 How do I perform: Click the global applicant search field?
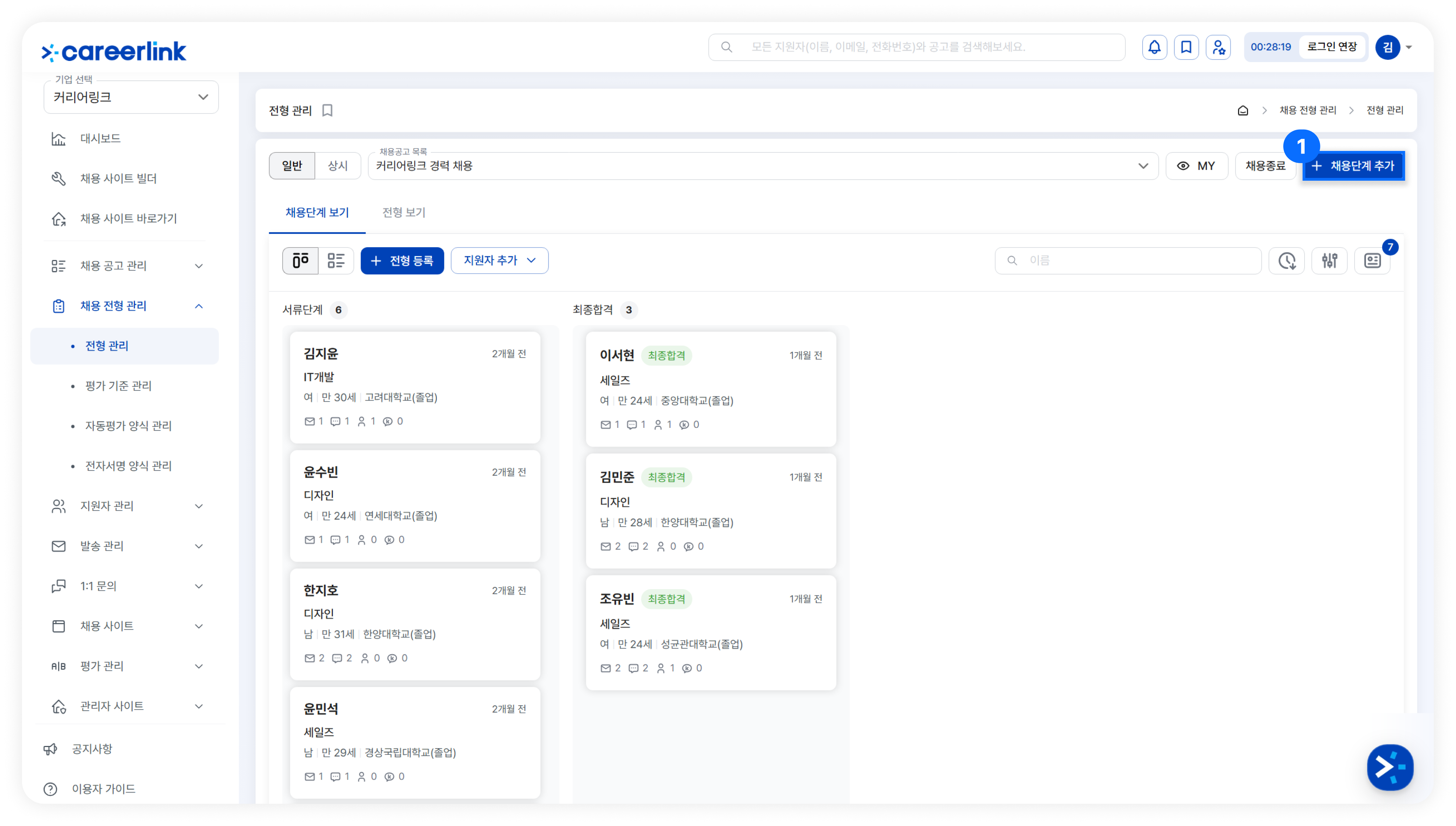point(916,47)
